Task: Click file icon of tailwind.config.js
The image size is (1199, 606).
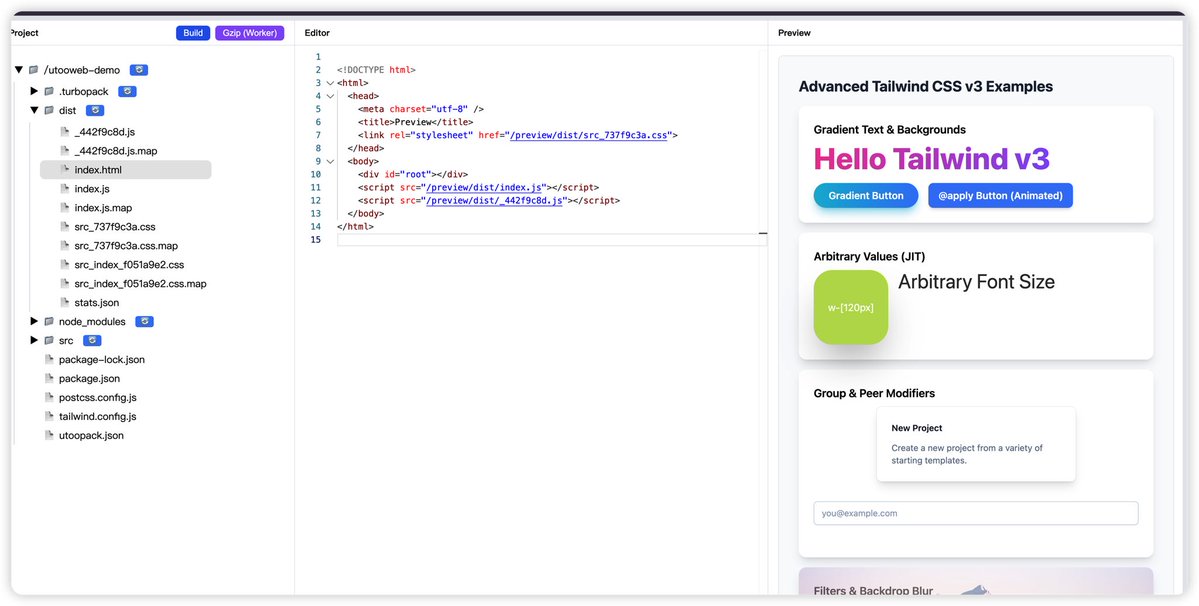Action: tap(50, 416)
